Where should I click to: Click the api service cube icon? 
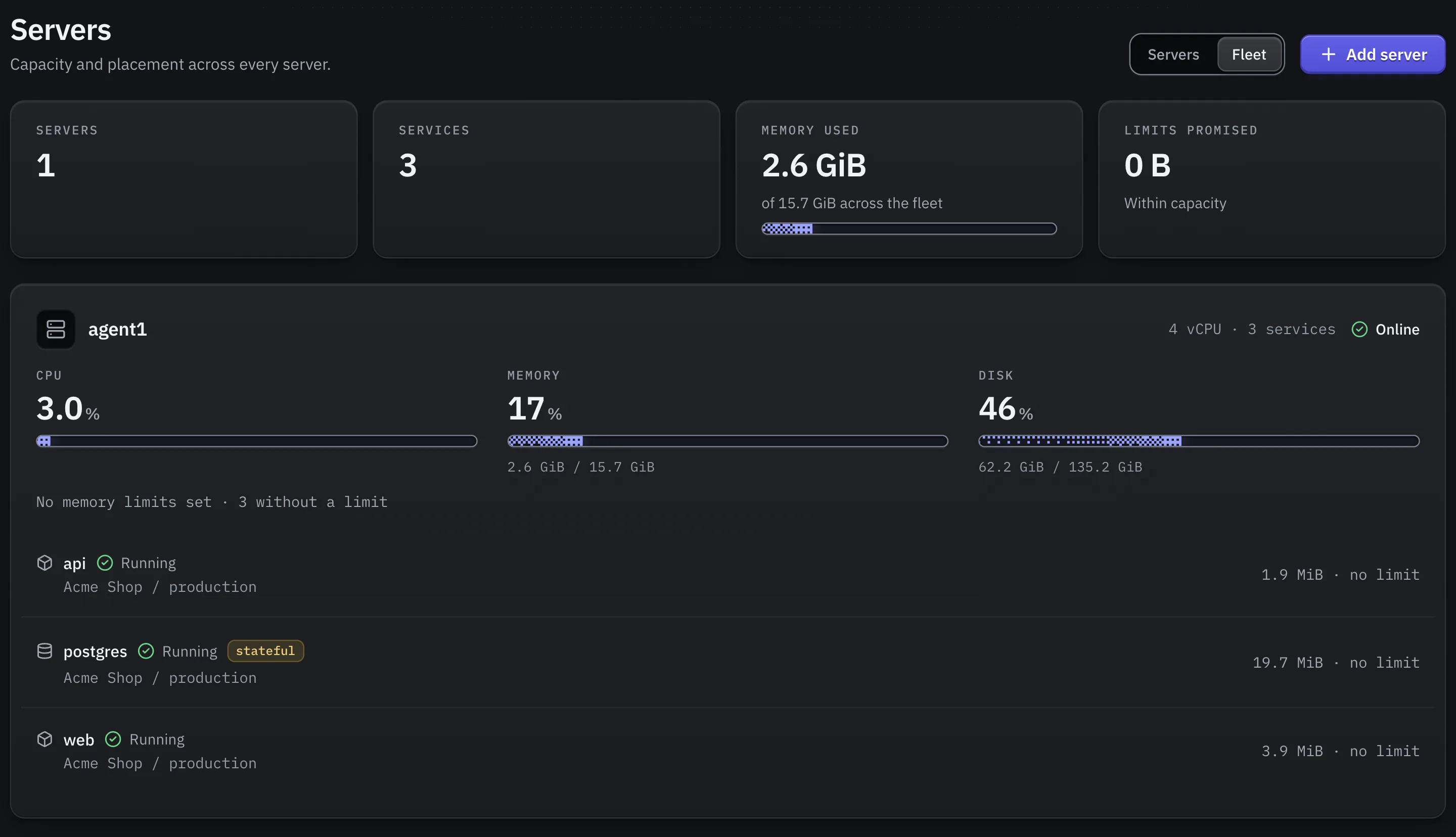pyautogui.click(x=45, y=563)
